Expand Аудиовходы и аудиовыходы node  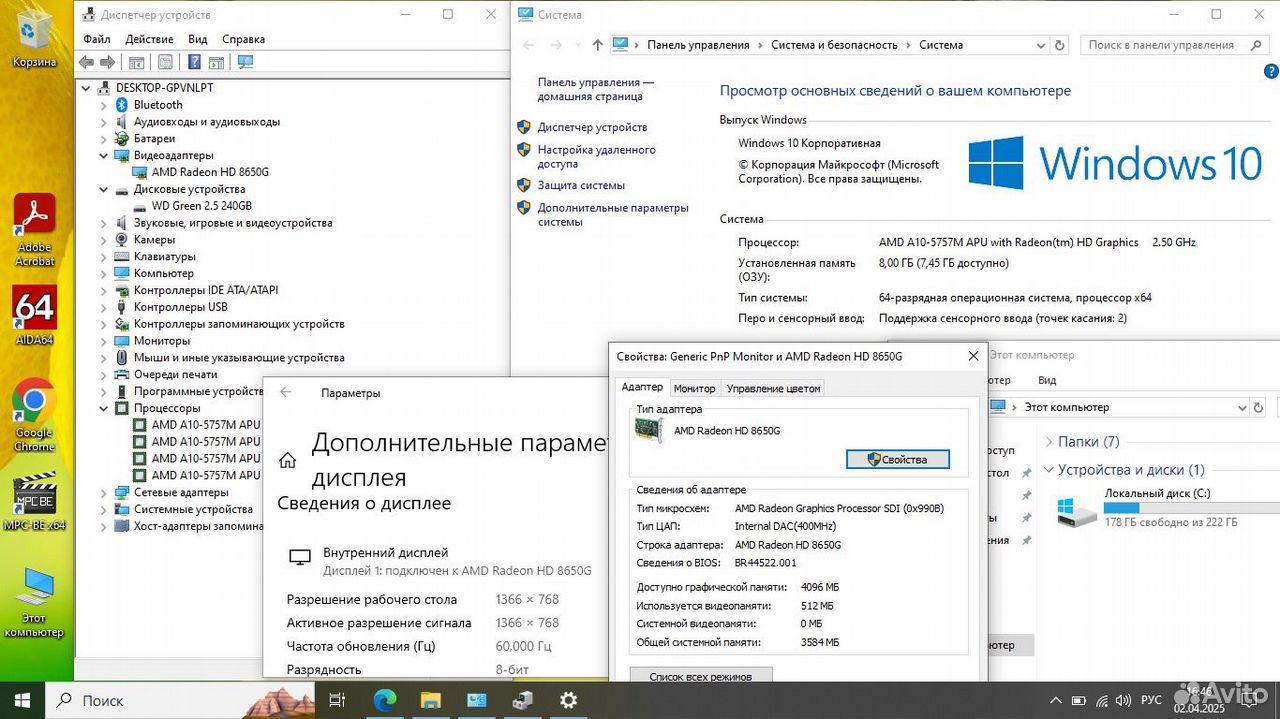coord(104,122)
